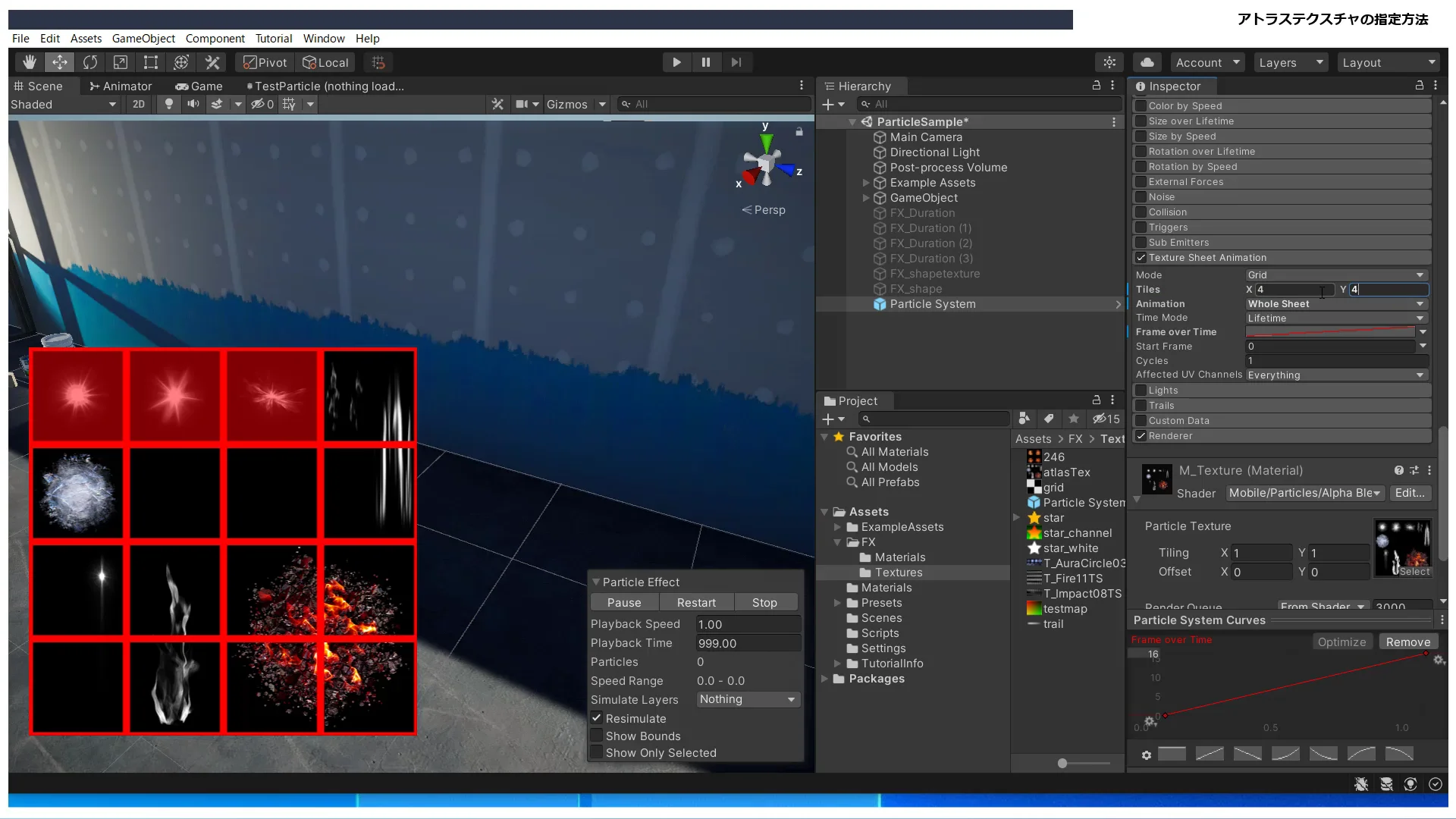The width and height of the screenshot is (1456, 819).
Task: Switch Local handle orientation to Global
Action: pos(325,62)
